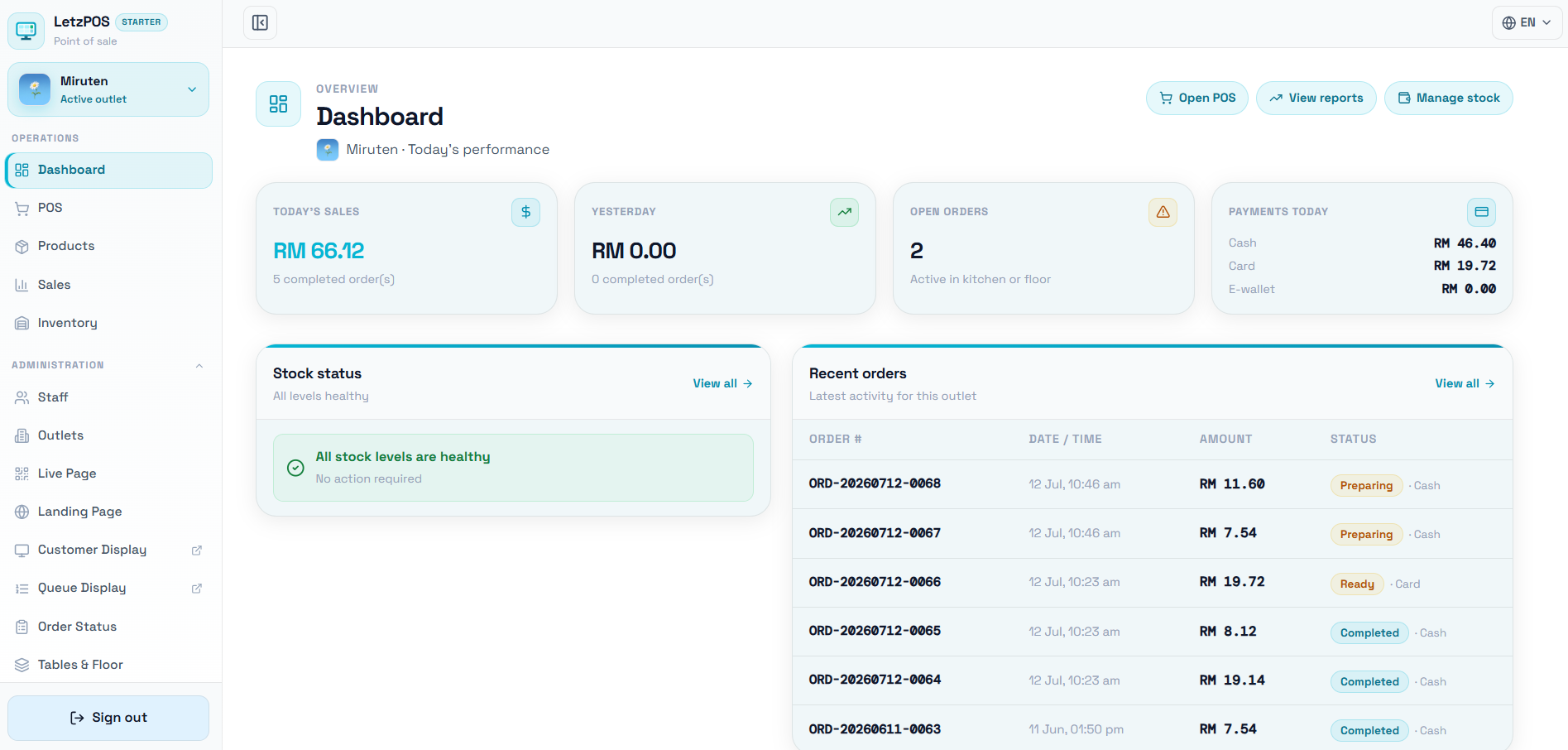Viewport: 1568px width, 750px height.
Task: Click the card icon on Payments Today card
Action: point(1481,212)
